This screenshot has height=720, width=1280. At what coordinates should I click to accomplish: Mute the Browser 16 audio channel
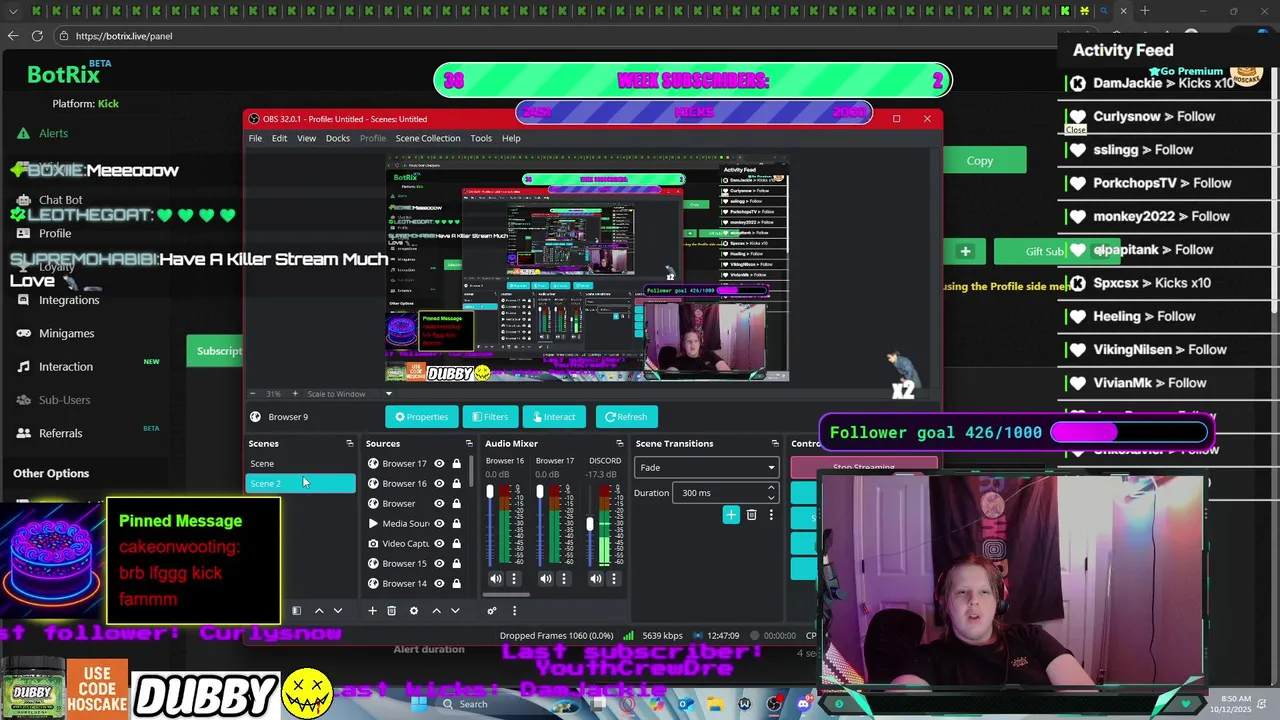pyautogui.click(x=496, y=579)
